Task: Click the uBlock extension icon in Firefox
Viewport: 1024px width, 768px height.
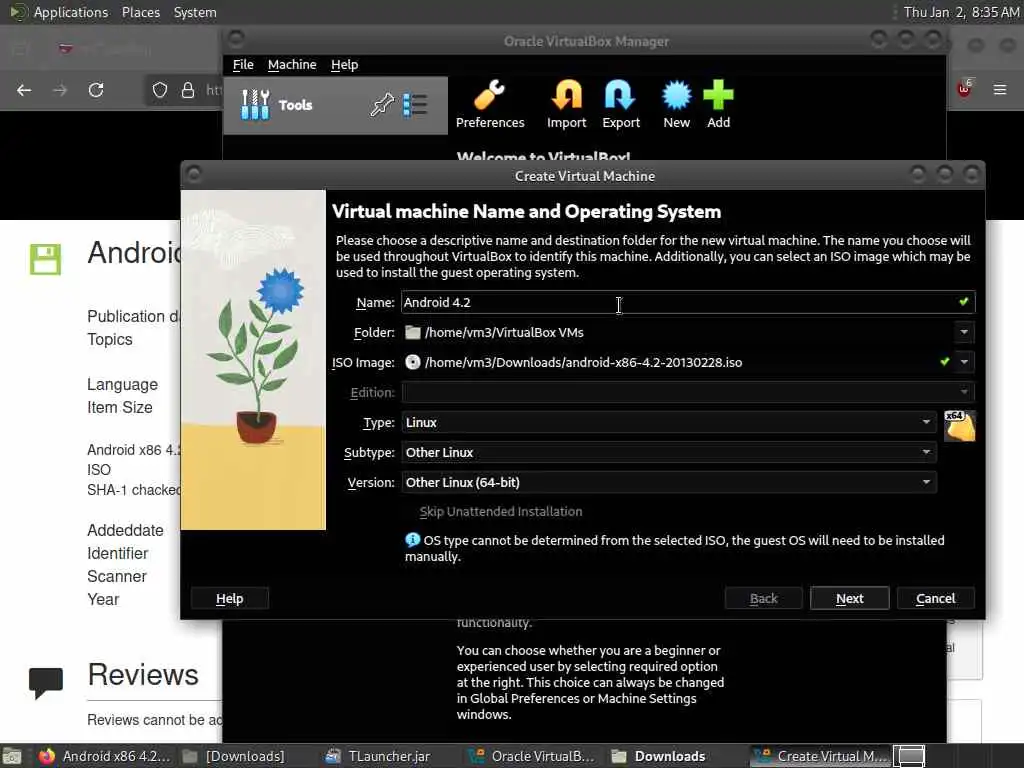Action: point(965,88)
